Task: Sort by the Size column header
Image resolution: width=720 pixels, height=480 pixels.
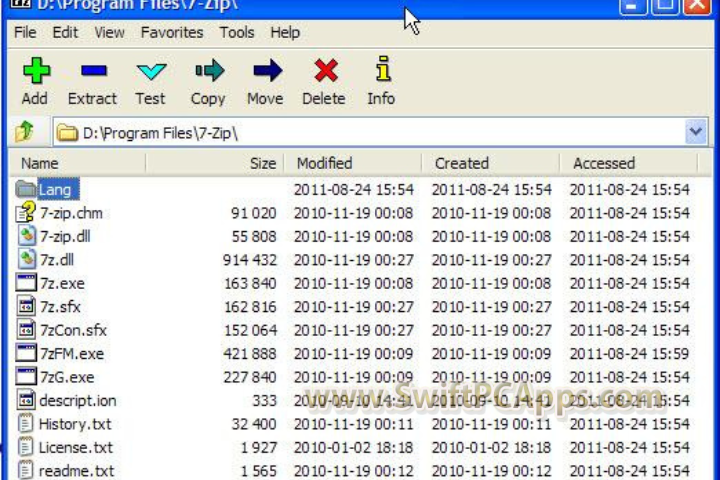Action: click(x=215, y=164)
